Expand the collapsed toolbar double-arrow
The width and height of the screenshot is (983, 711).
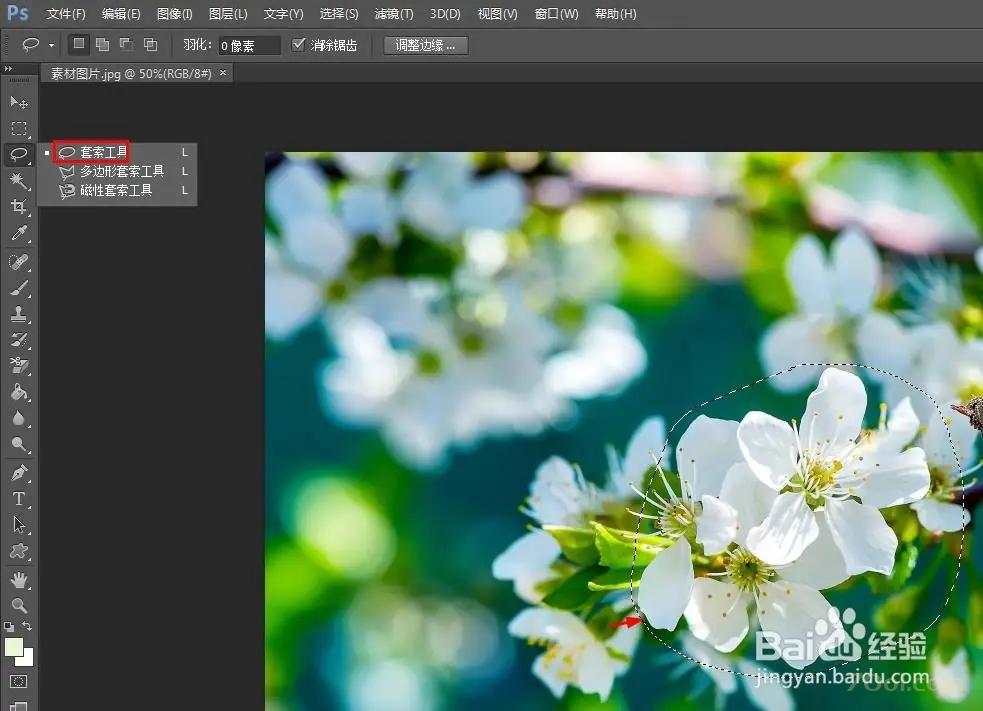(8, 68)
